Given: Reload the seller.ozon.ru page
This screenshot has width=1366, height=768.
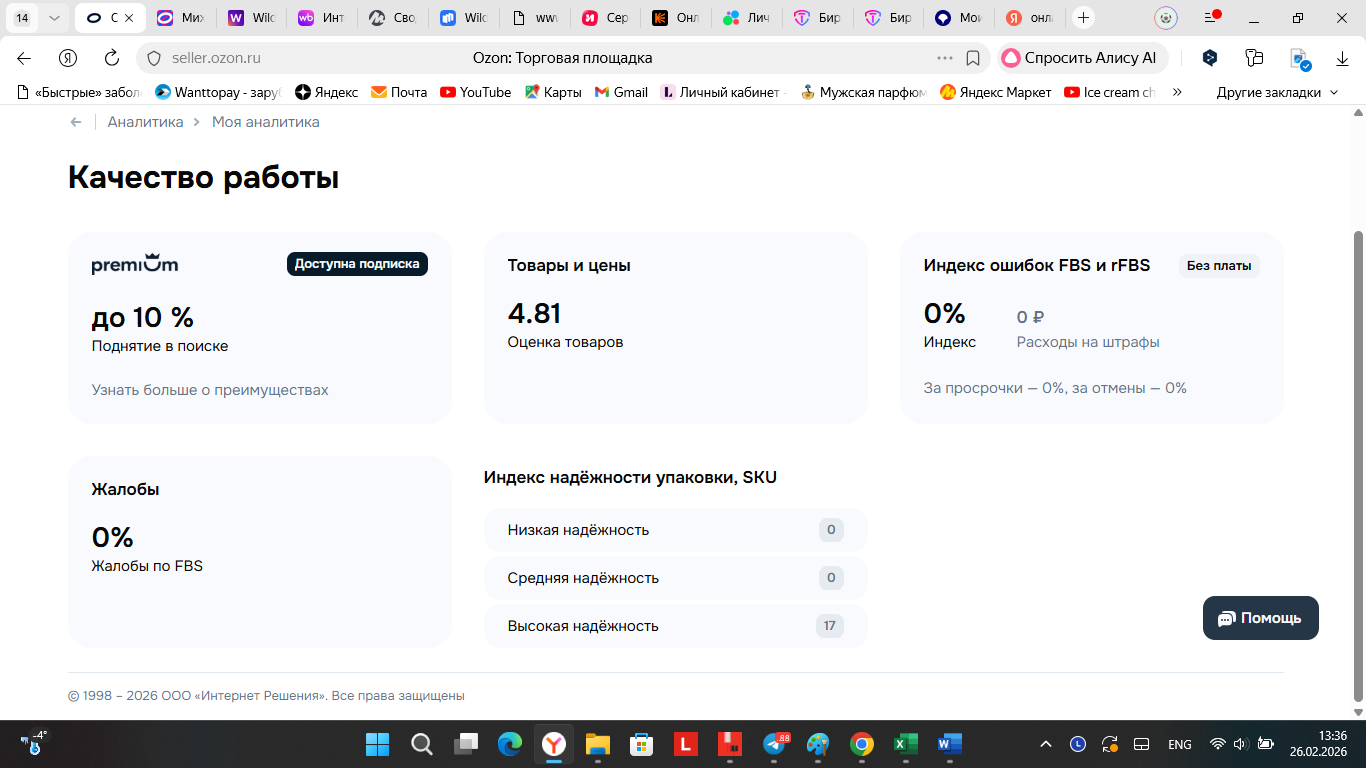Looking at the screenshot, I should pos(112,58).
